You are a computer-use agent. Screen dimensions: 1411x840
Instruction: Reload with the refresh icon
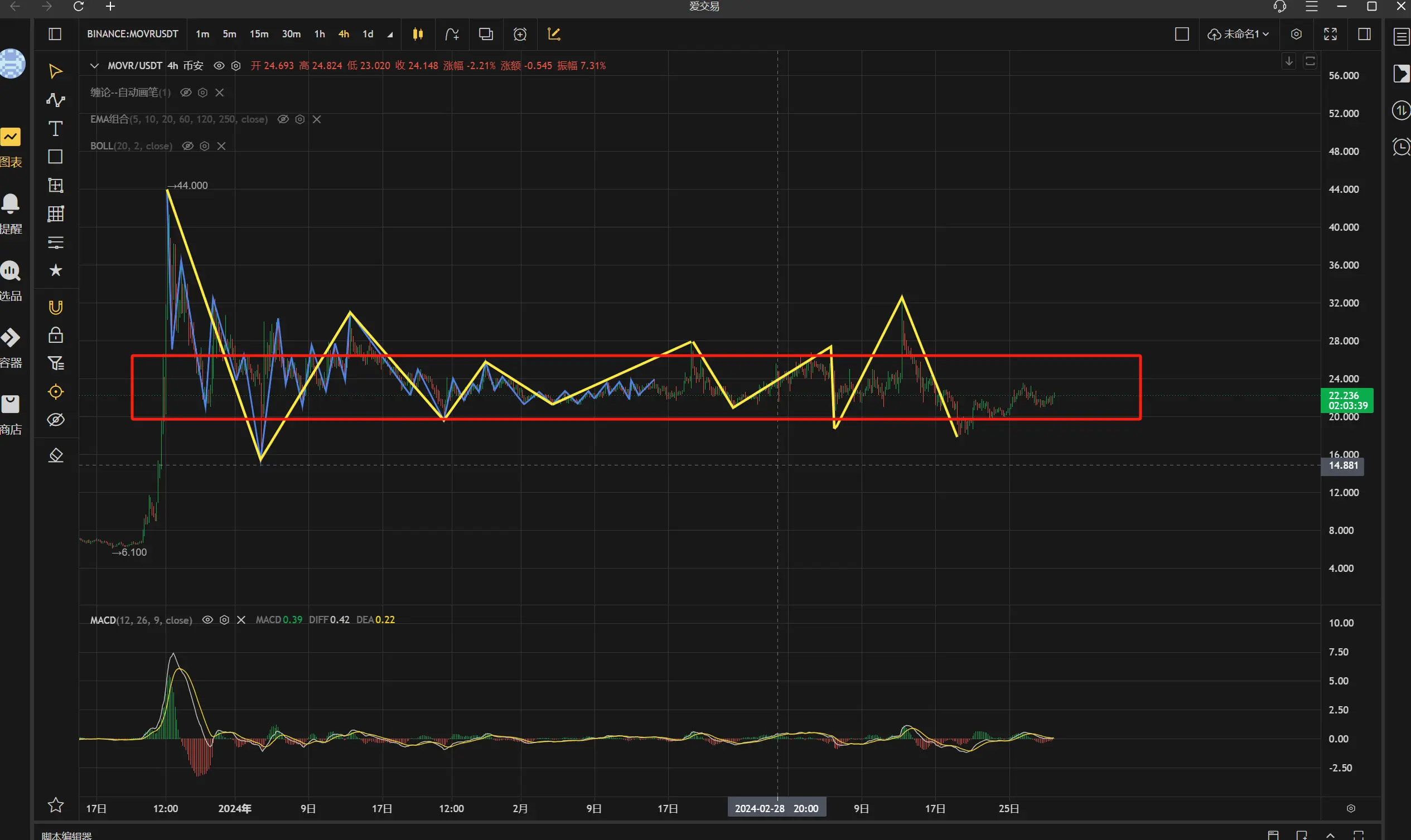coord(79,6)
